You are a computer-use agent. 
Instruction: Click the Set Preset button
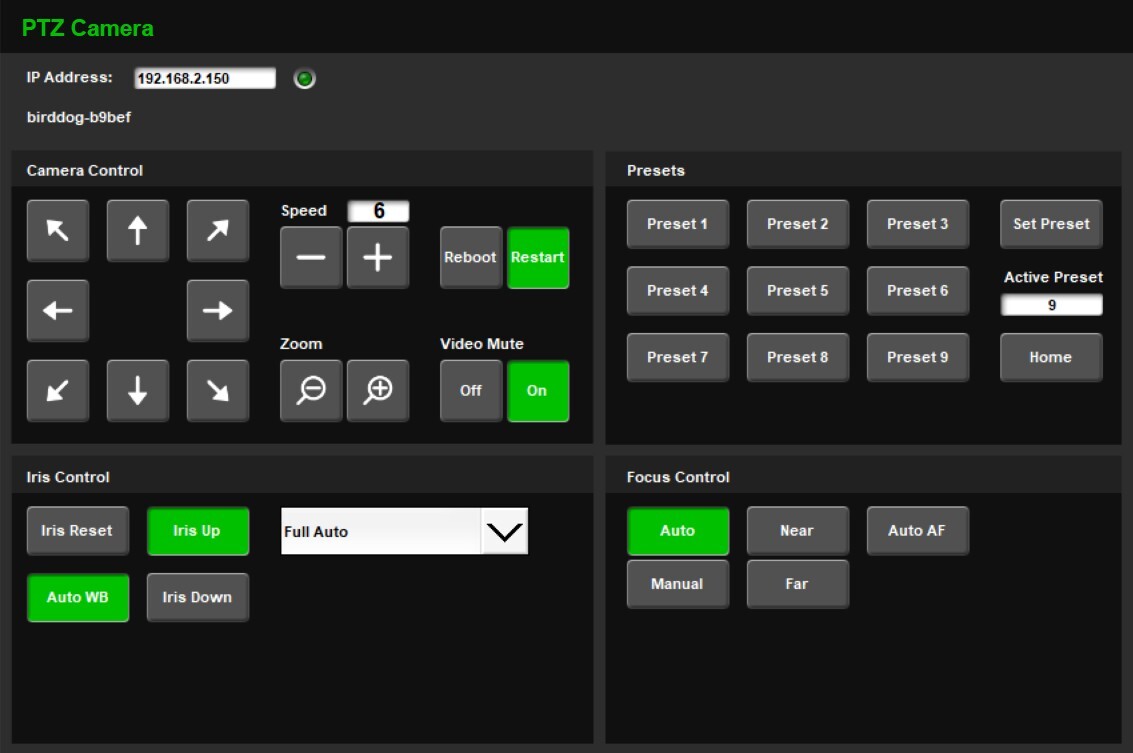(1051, 224)
